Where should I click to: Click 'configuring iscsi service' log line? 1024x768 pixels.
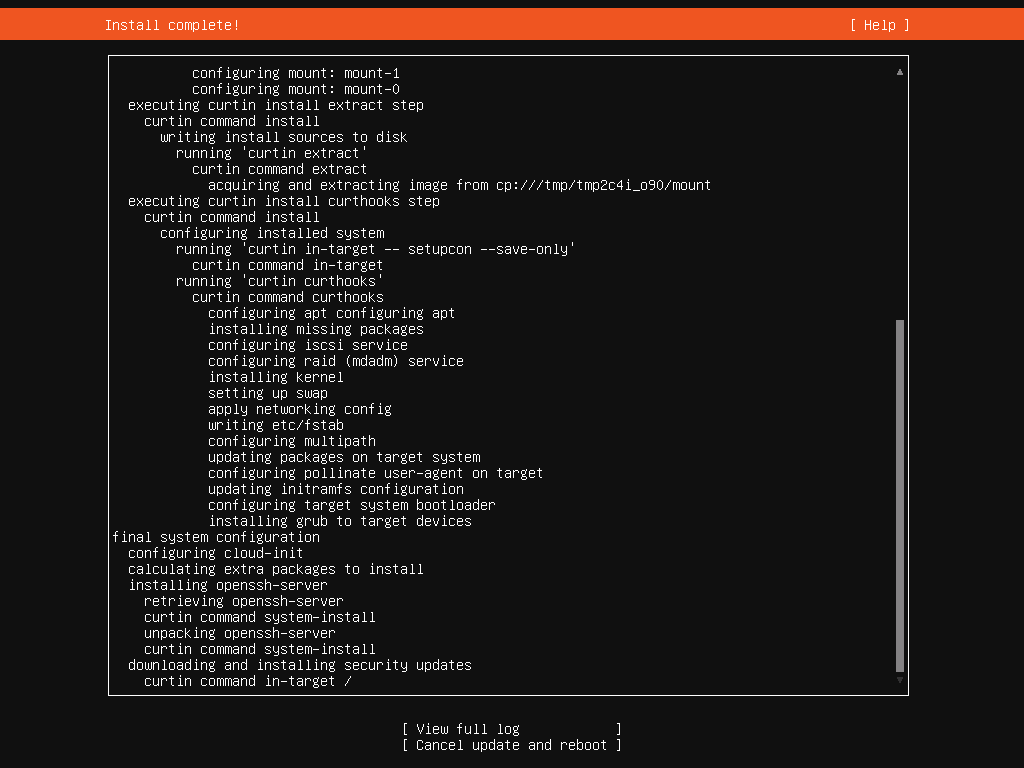click(x=308, y=345)
